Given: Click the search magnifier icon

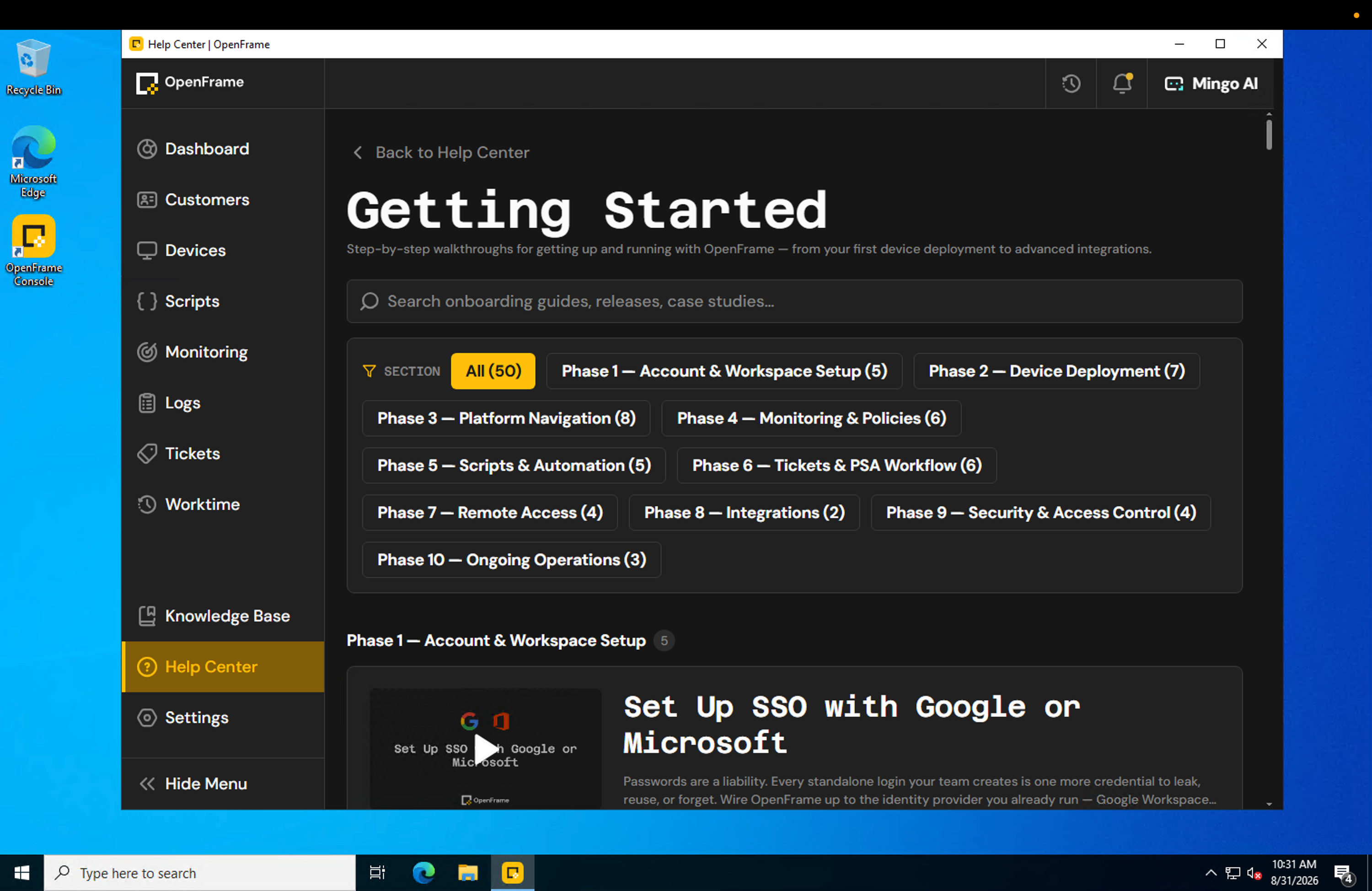Looking at the screenshot, I should tap(370, 301).
